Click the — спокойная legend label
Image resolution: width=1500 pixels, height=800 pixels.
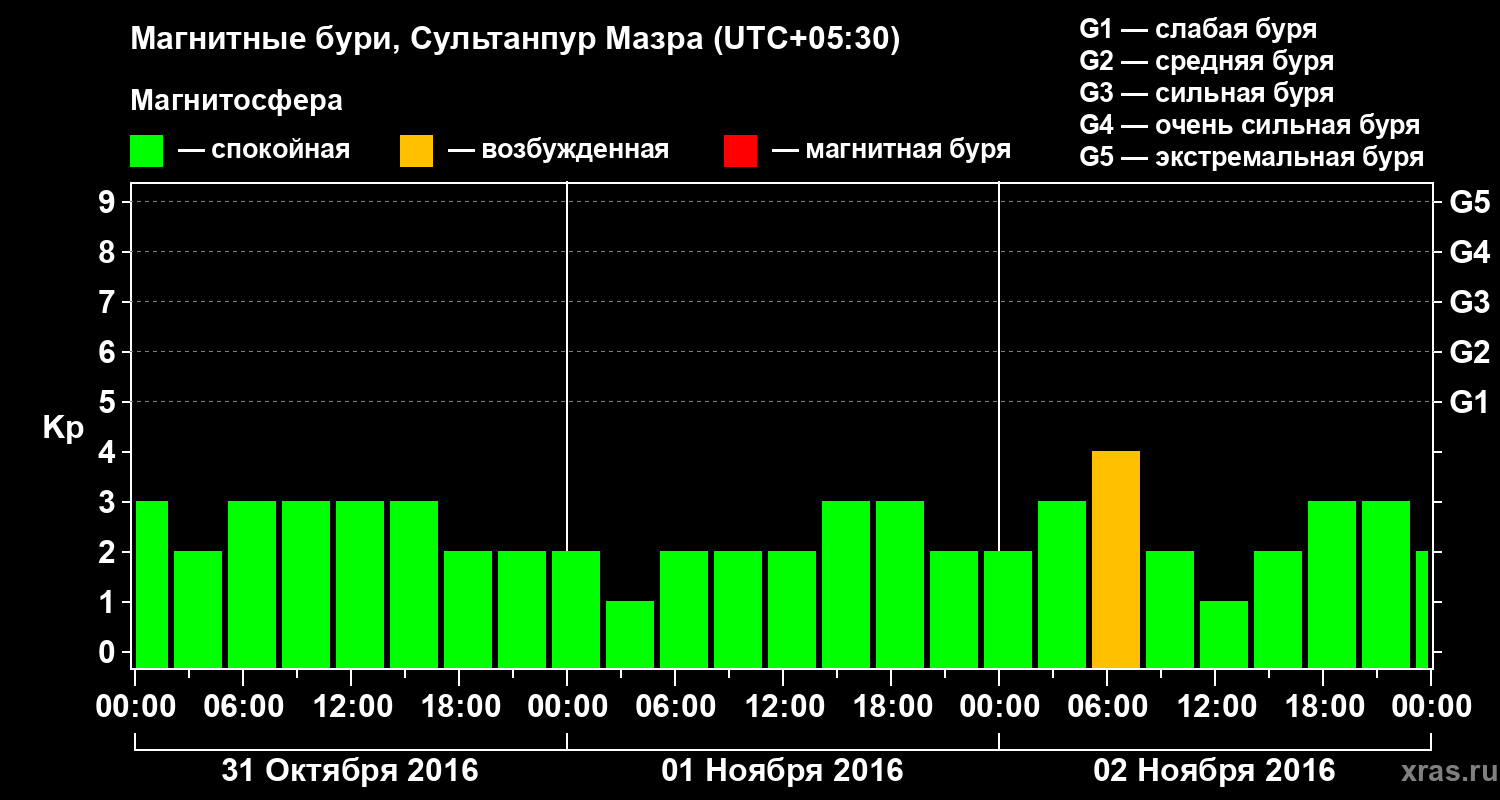tap(264, 151)
